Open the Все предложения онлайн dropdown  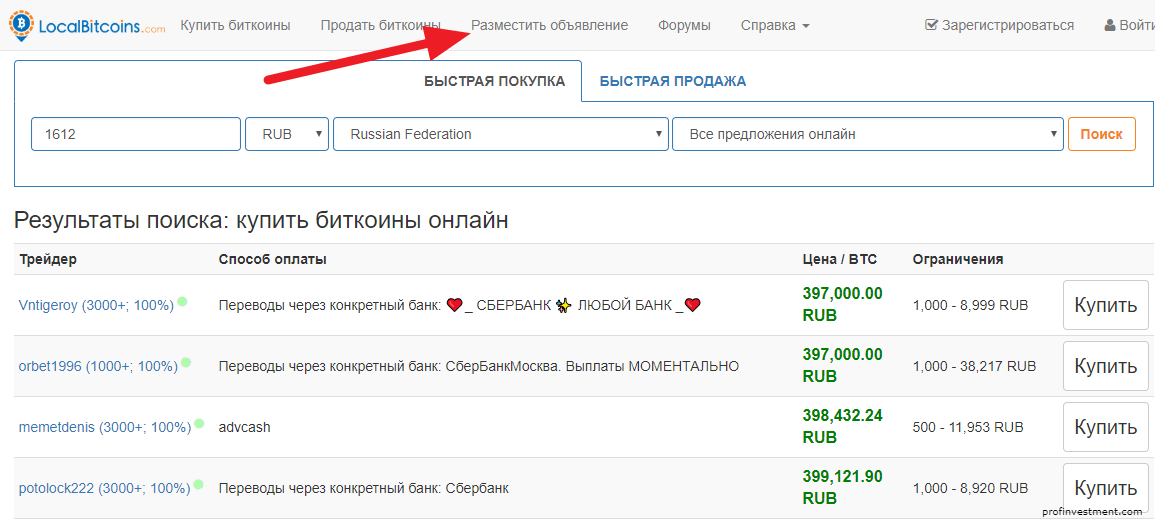868,134
